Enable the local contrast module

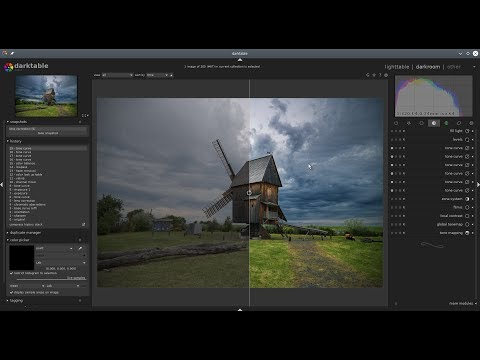click(467, 216)
